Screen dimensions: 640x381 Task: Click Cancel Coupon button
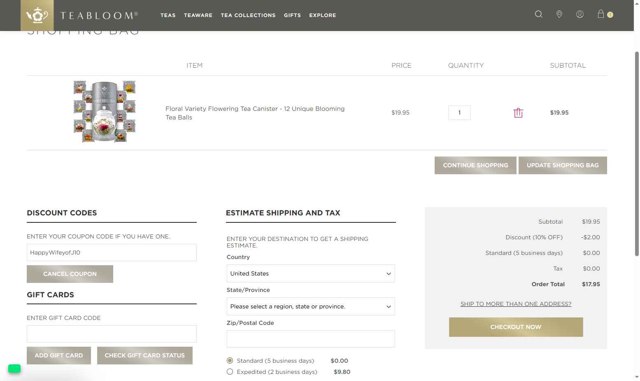pyautogui.click(x=70, y=274)
